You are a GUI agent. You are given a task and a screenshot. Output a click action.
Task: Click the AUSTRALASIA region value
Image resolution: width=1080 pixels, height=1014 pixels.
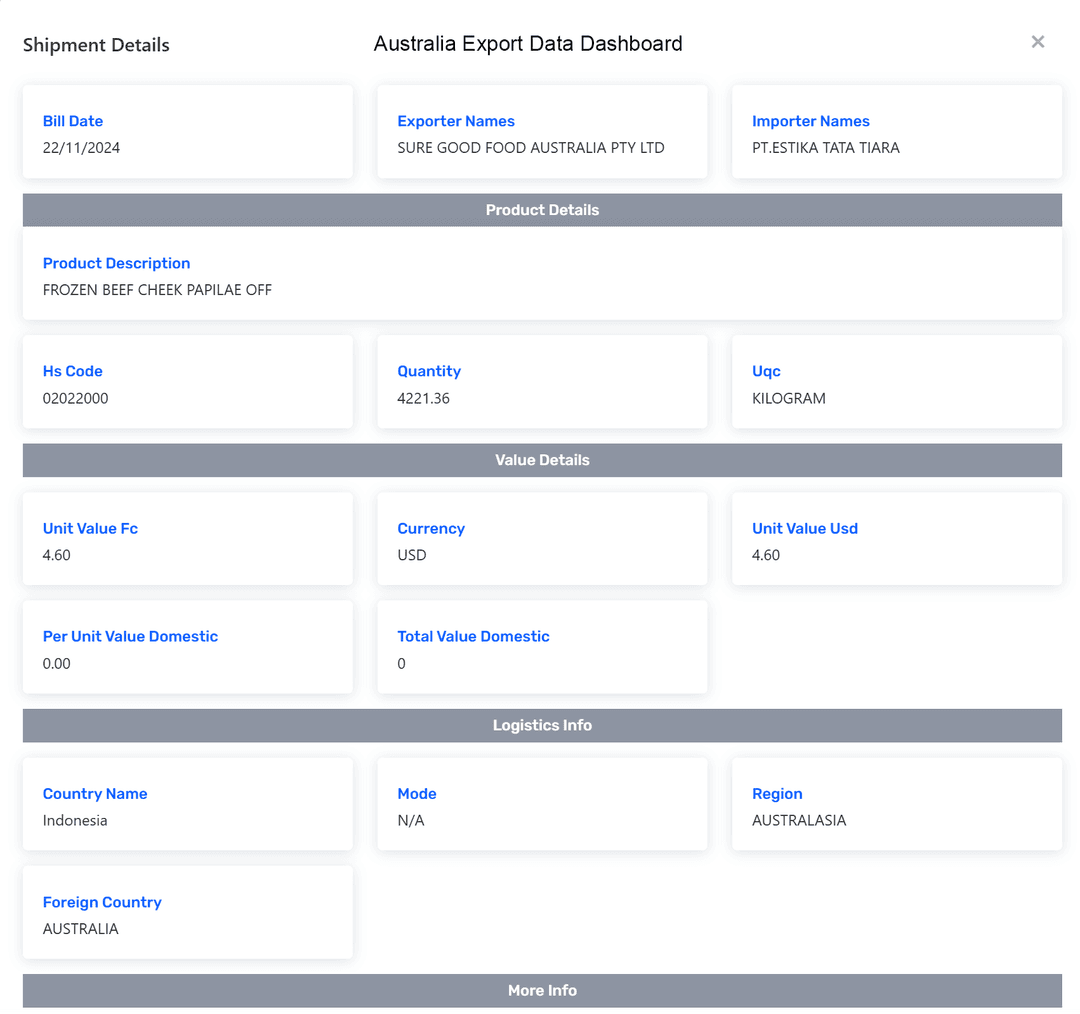pos(798,820)
